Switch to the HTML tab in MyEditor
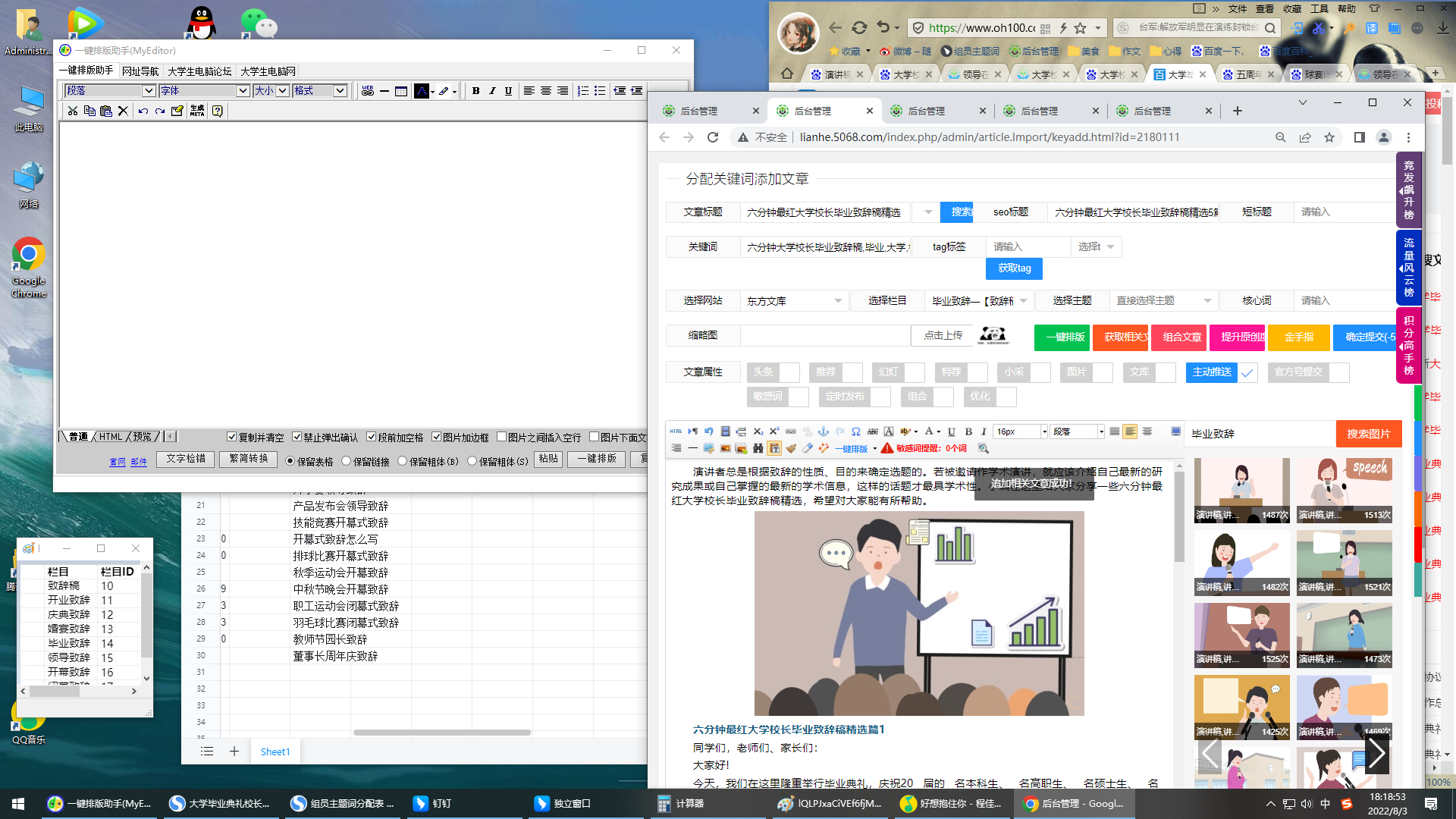 click(111, 437)
